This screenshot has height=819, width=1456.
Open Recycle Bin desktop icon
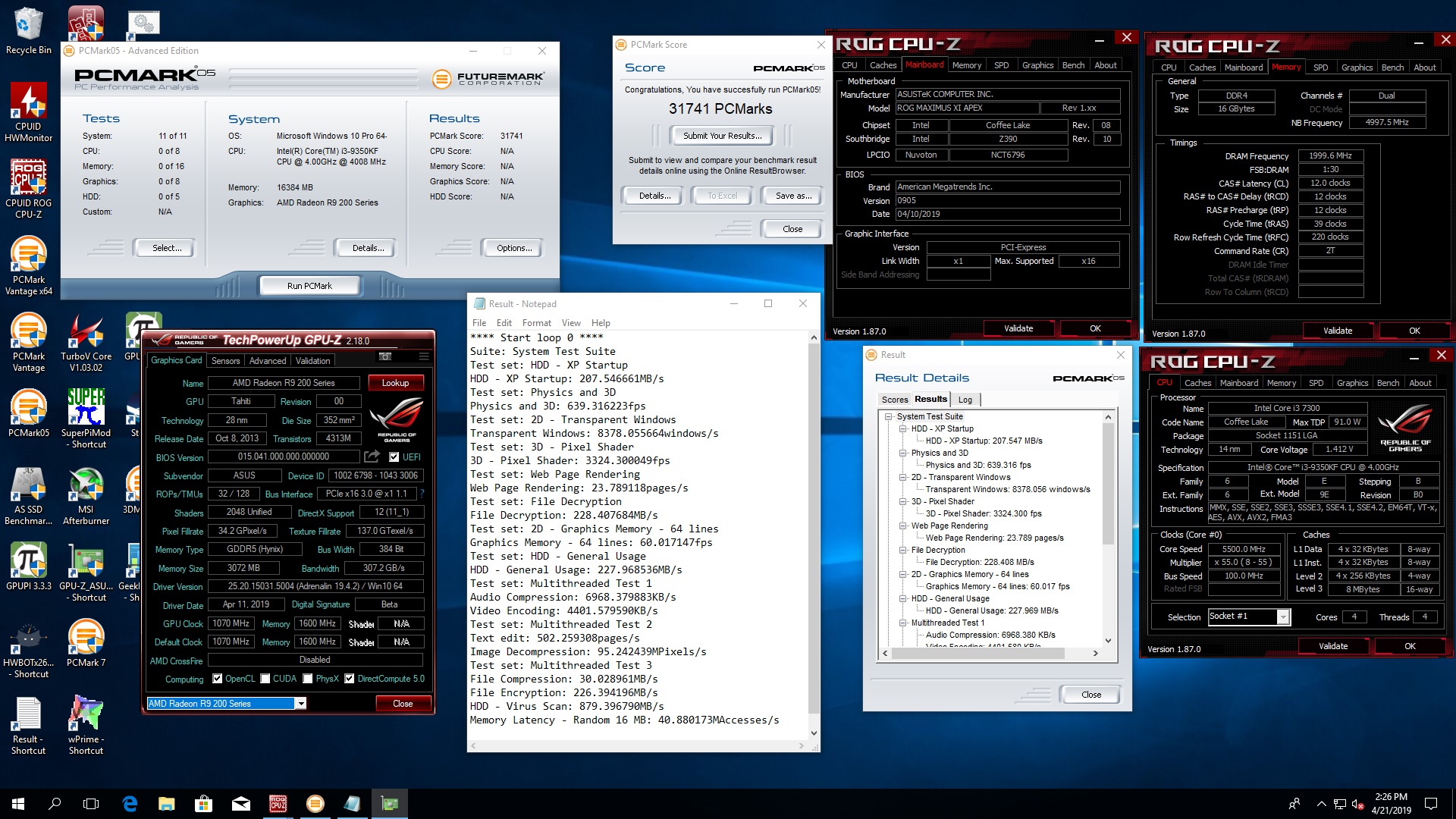pyautogui.click(x=28, y=32)
